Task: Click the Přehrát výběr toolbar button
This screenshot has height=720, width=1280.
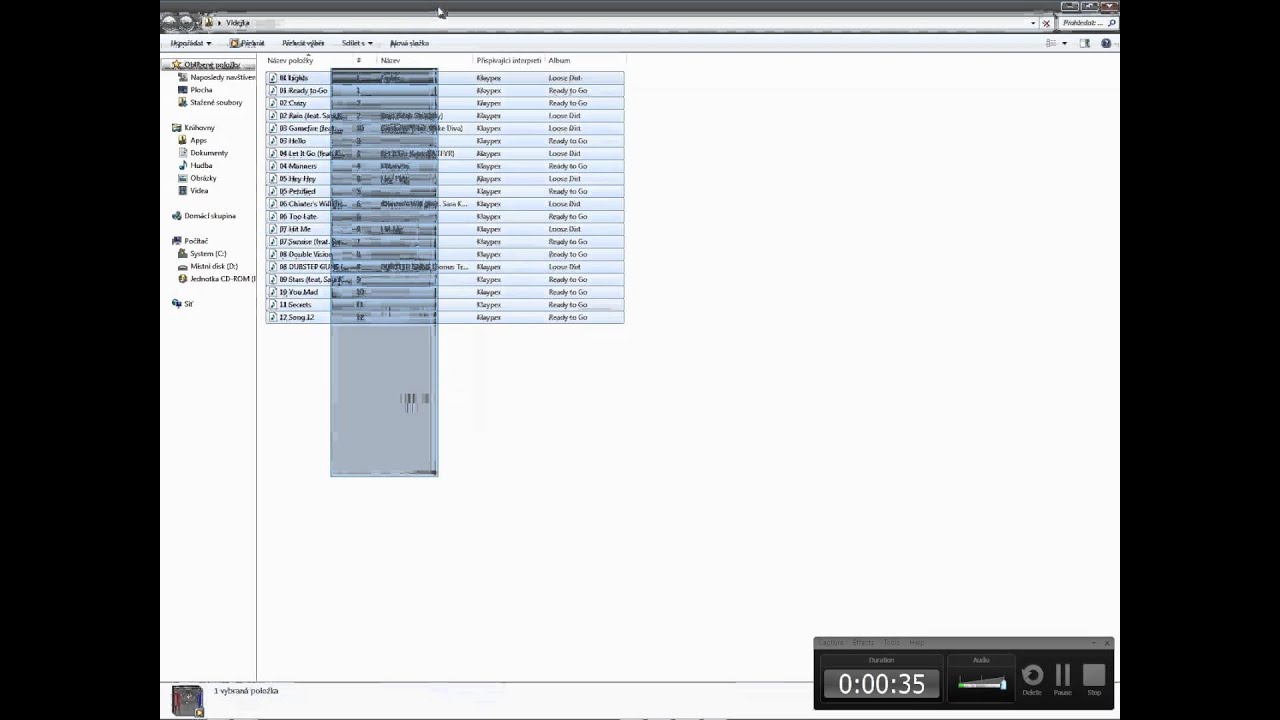Action: tap(303, 43)
